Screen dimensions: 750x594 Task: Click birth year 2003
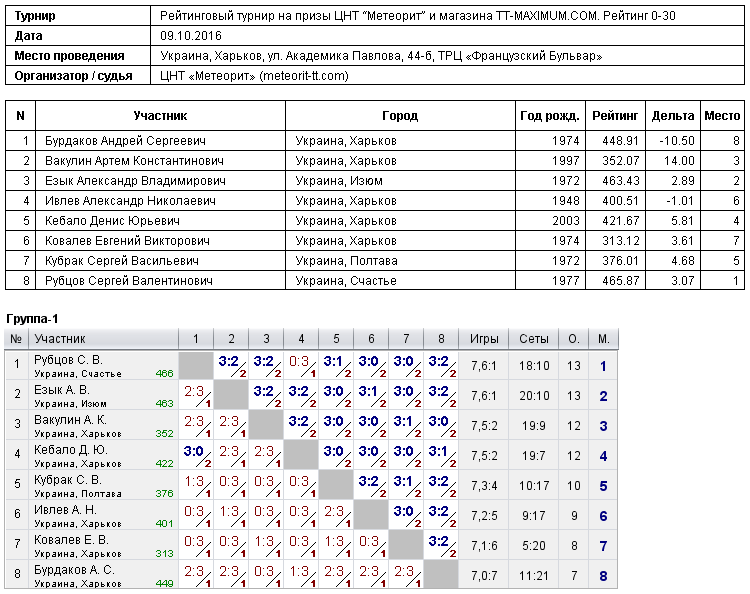[565, 221]
